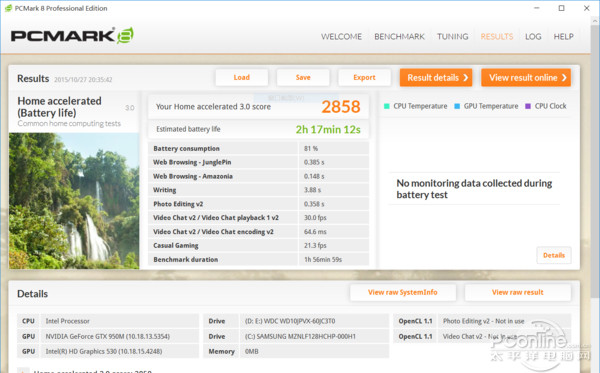Switch to the BENCHMARK tab
Viewport: 600px width, 373px height.
click(399, 37)
